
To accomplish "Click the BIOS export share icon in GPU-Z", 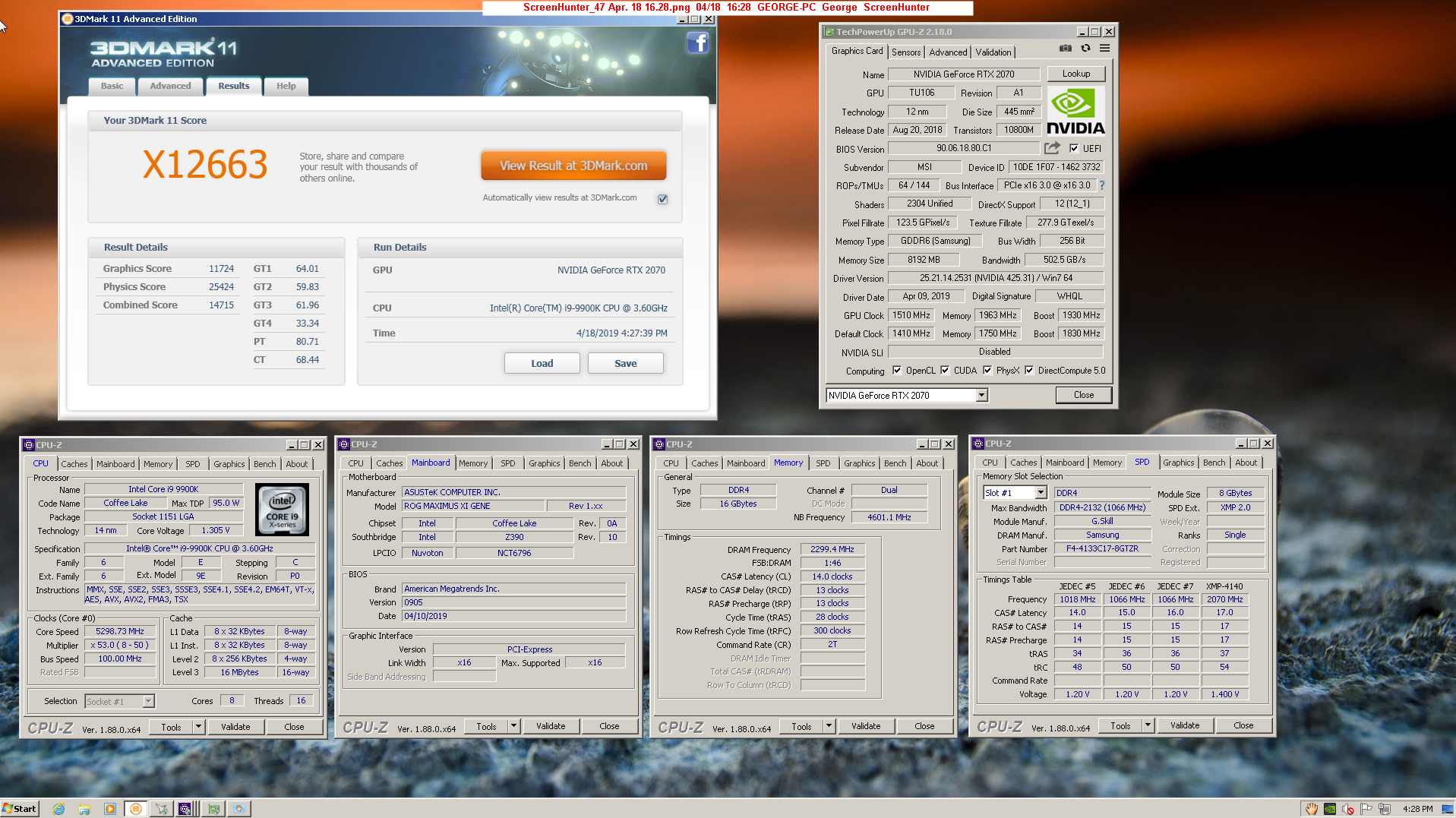I will point(1052,148).
